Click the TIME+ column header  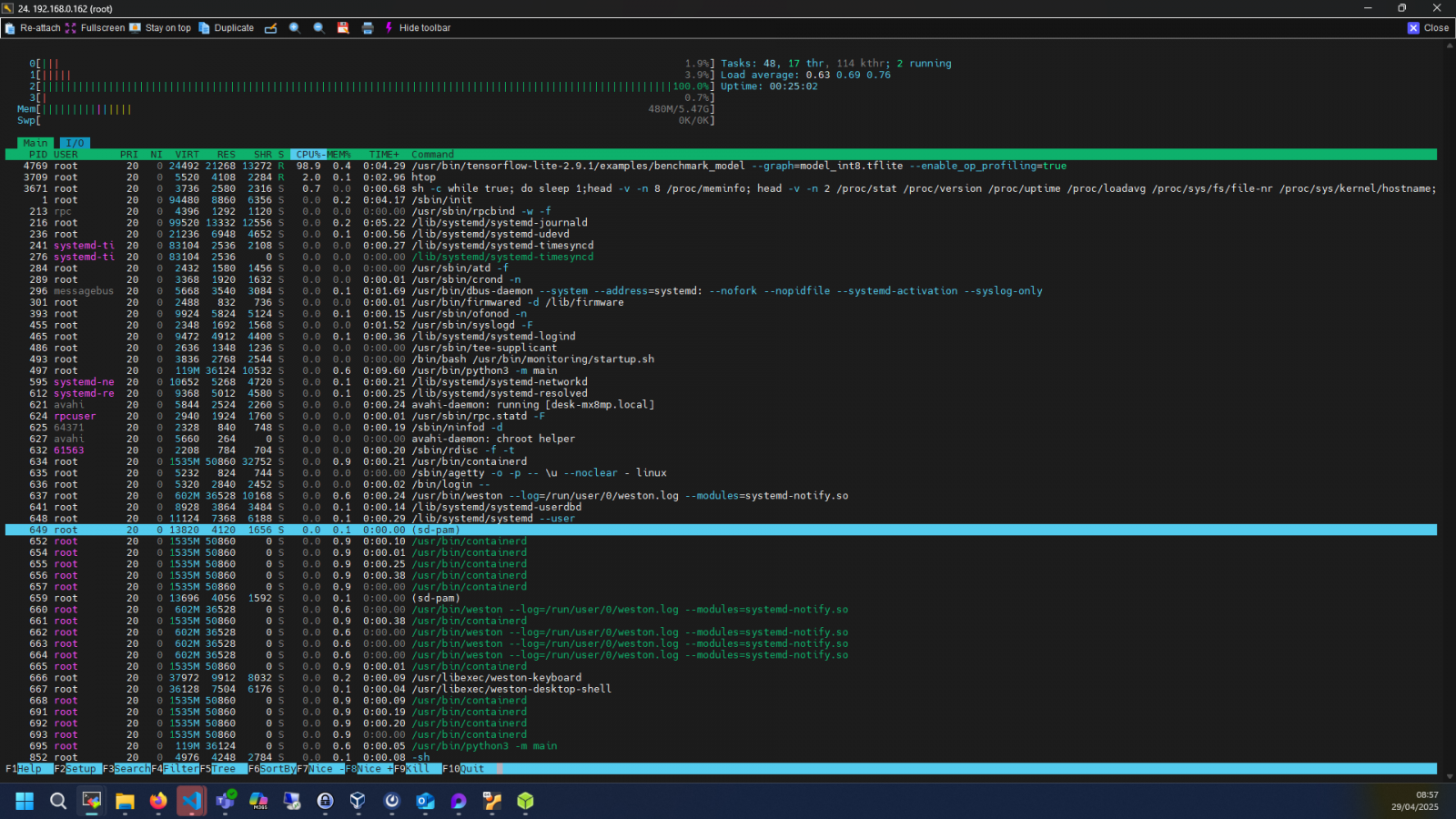383,155
